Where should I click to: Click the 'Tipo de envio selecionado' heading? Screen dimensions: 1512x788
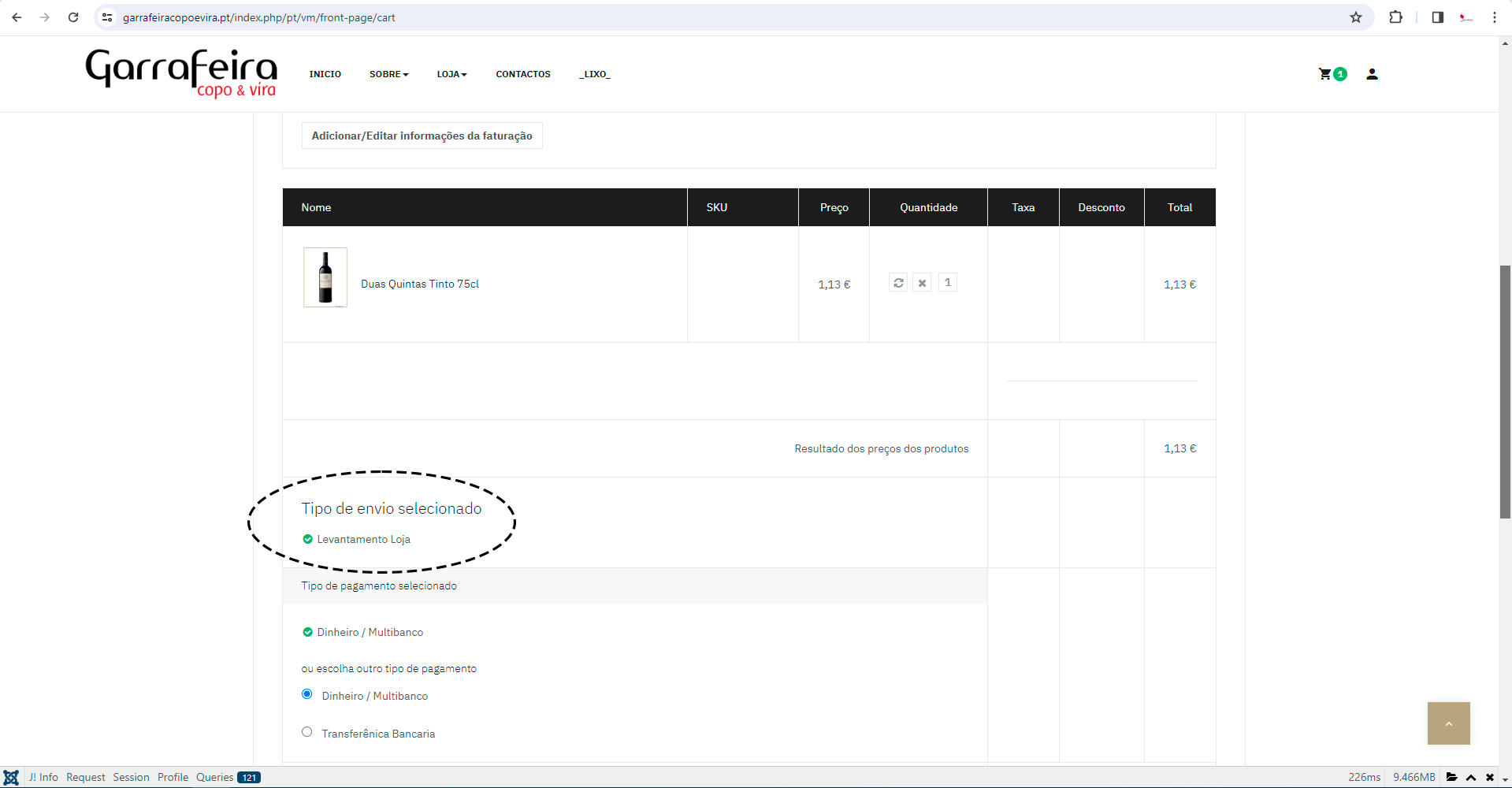[x=392, y=508]
